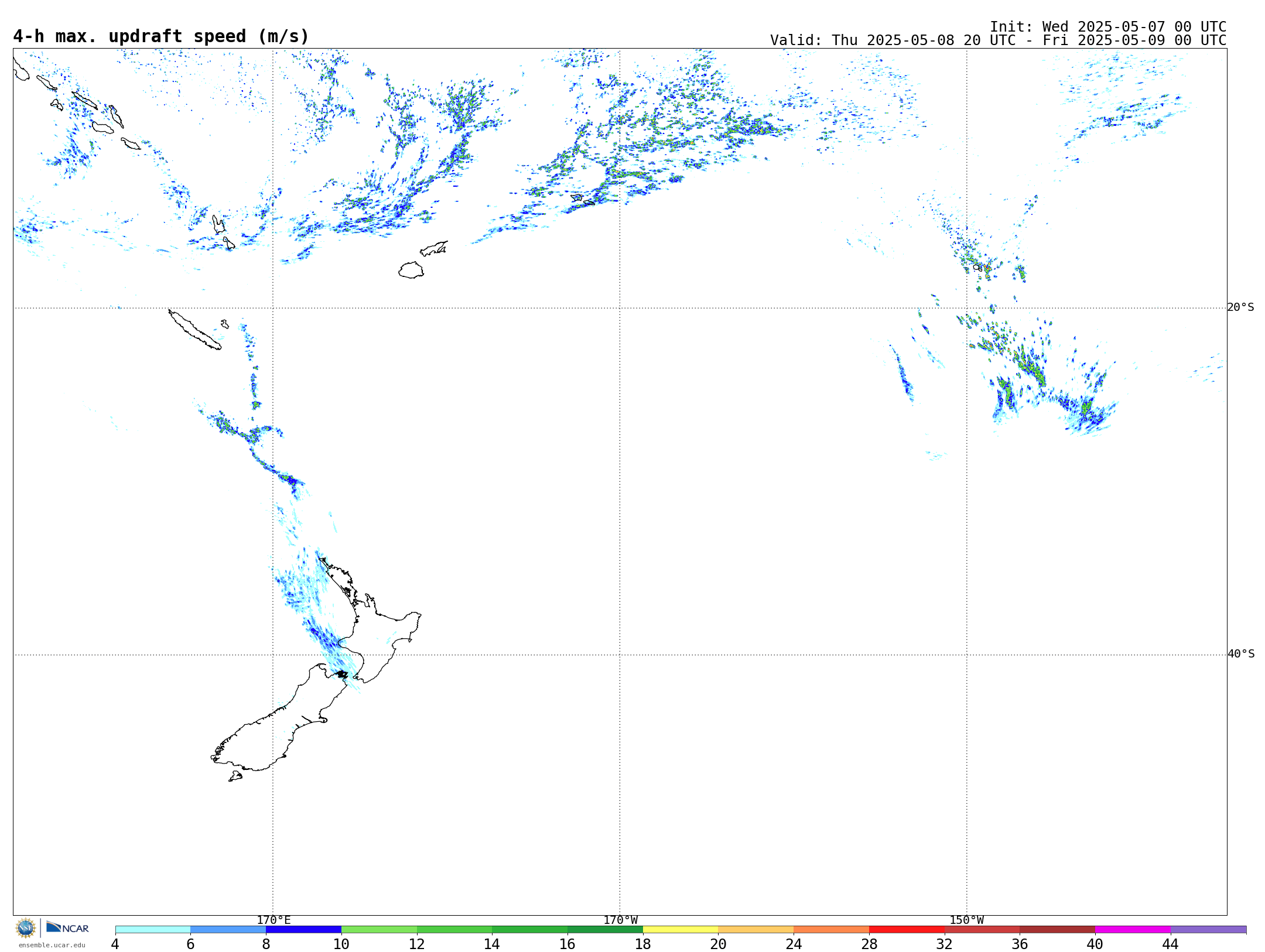Click the '4-h max. updraft speed (m/s)' title
This screenshot has height=952, width=1265.
161,36
